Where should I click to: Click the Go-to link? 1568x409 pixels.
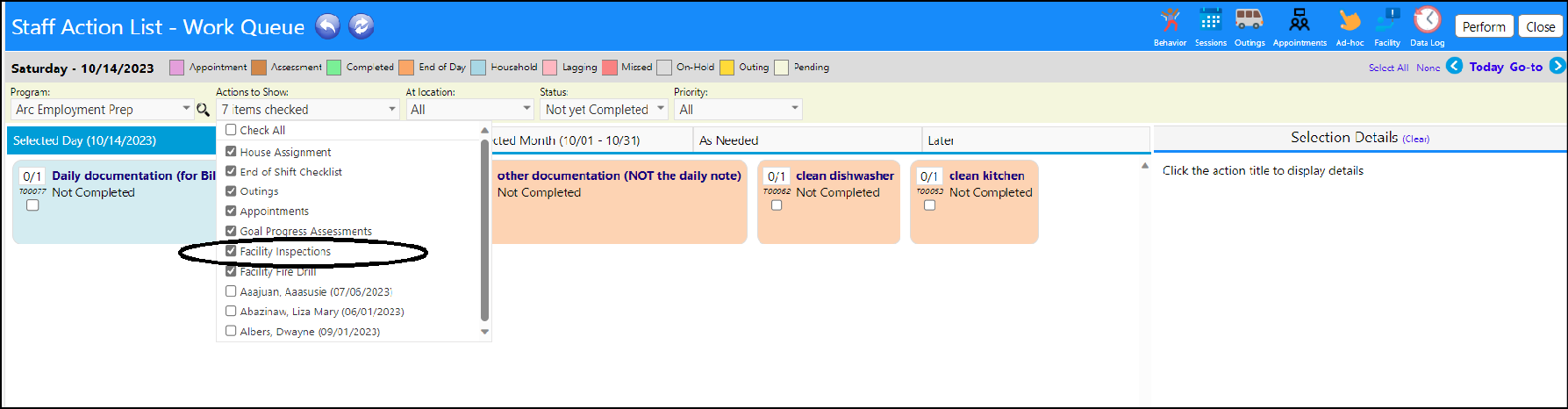point(1526,67)
